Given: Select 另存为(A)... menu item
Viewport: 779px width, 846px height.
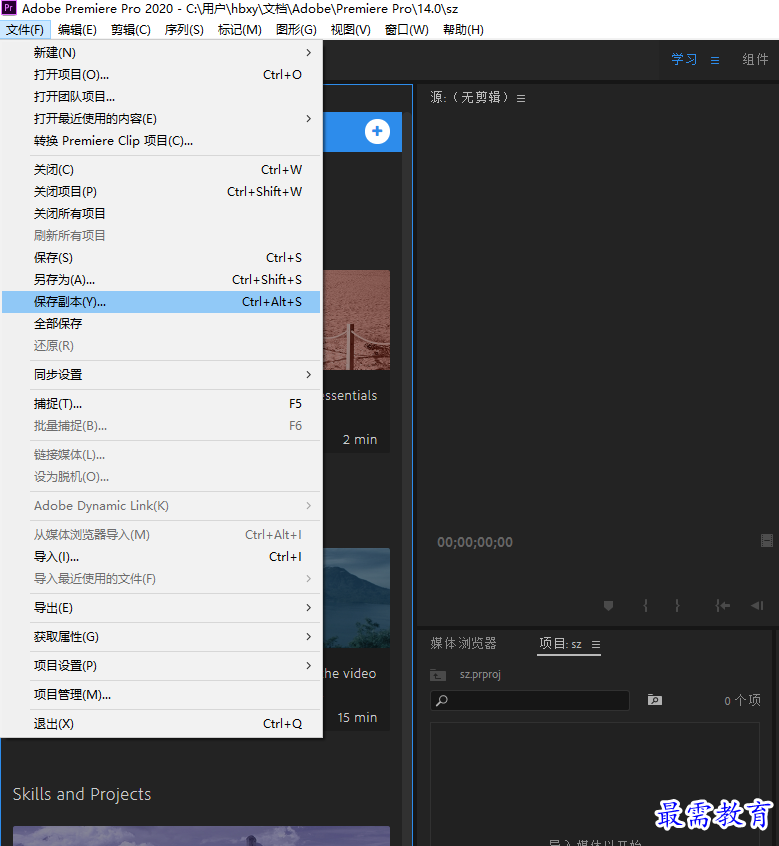Looking at the screenshot, I should (x=161, y=279).
